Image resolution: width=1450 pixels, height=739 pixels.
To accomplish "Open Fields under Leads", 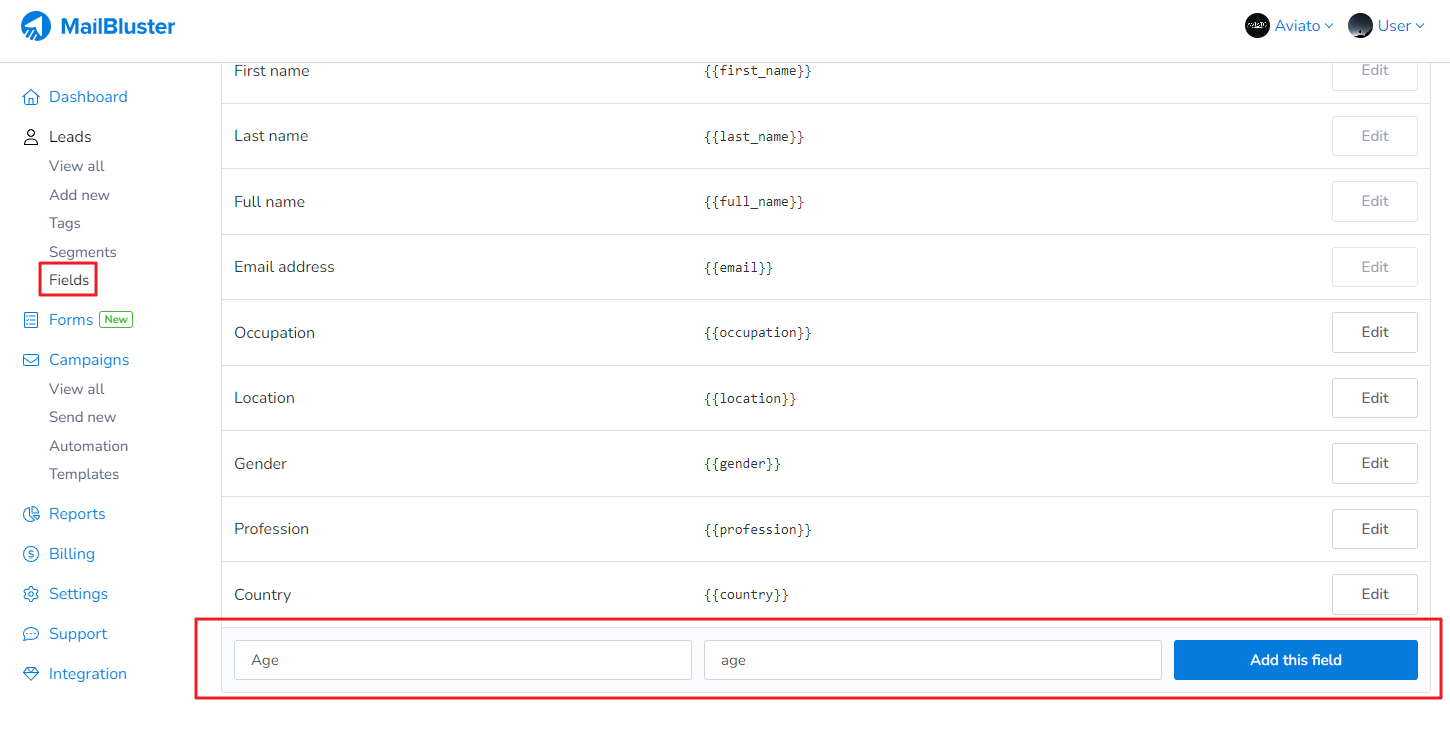I will pyautogui.click(x=69, y=280).
